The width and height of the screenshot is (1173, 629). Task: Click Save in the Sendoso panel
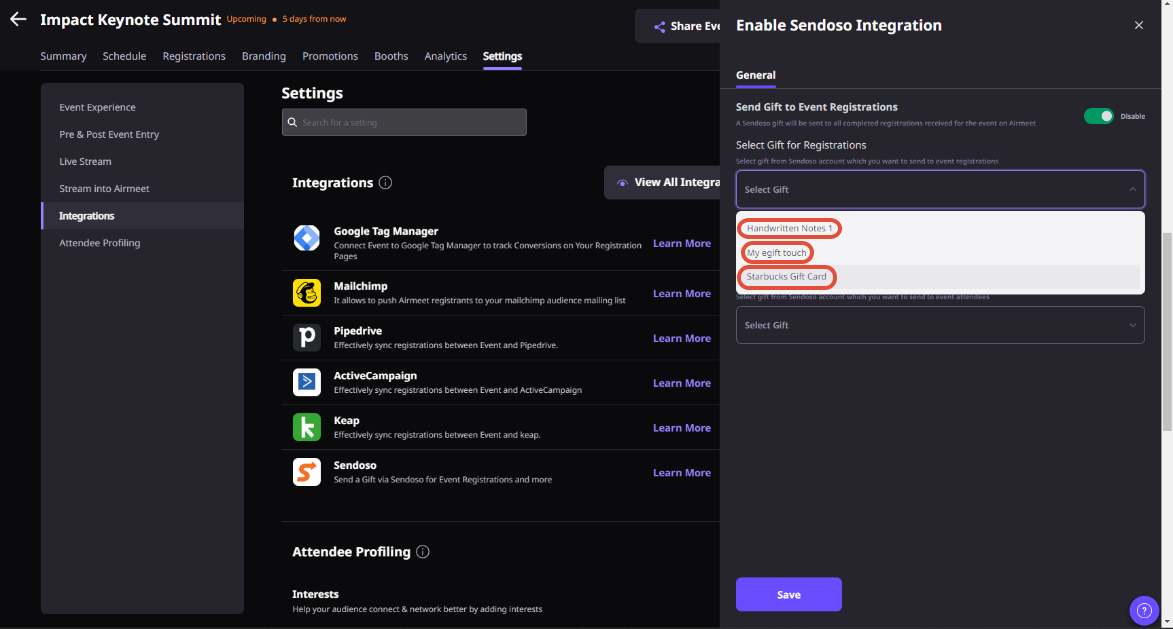click(x=788, y=594)
